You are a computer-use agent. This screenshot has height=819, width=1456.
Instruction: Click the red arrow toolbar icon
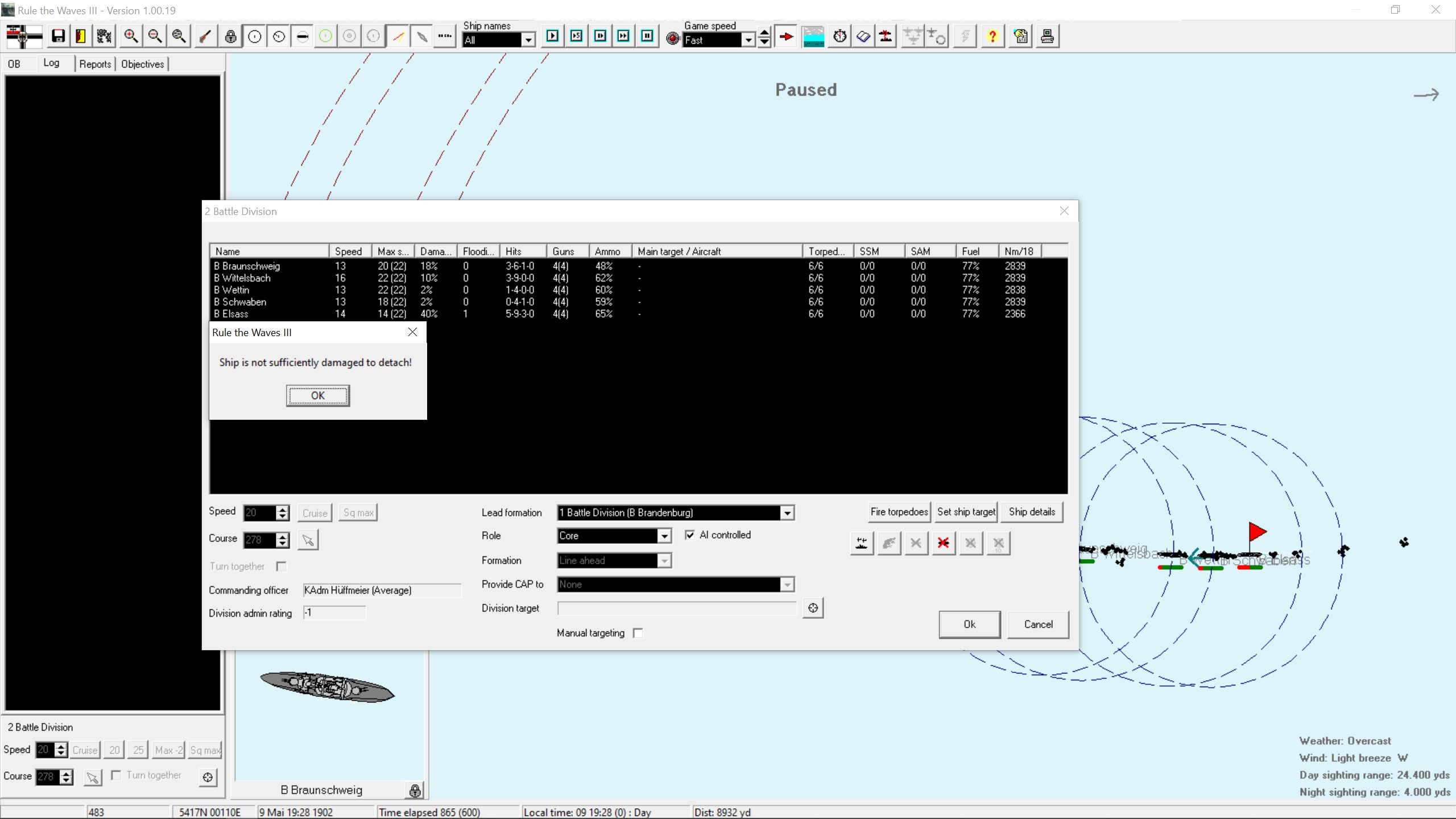tap(787, 36)
